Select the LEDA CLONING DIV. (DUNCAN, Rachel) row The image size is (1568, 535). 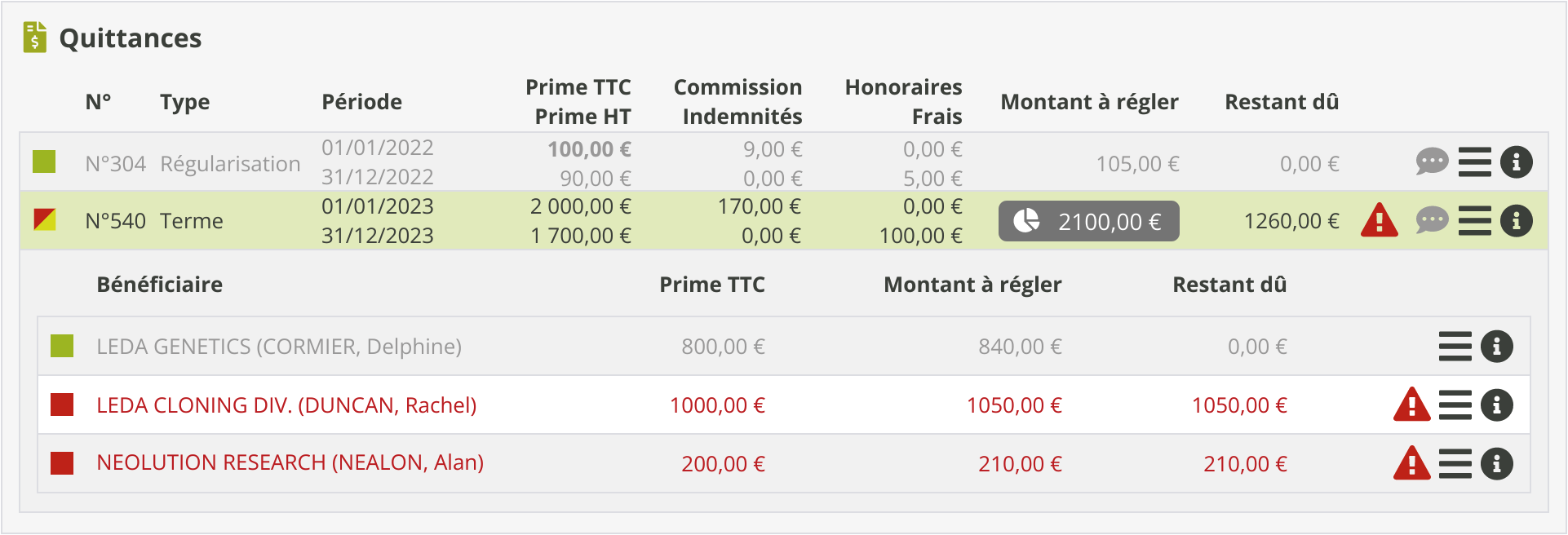tap(286, 405)
